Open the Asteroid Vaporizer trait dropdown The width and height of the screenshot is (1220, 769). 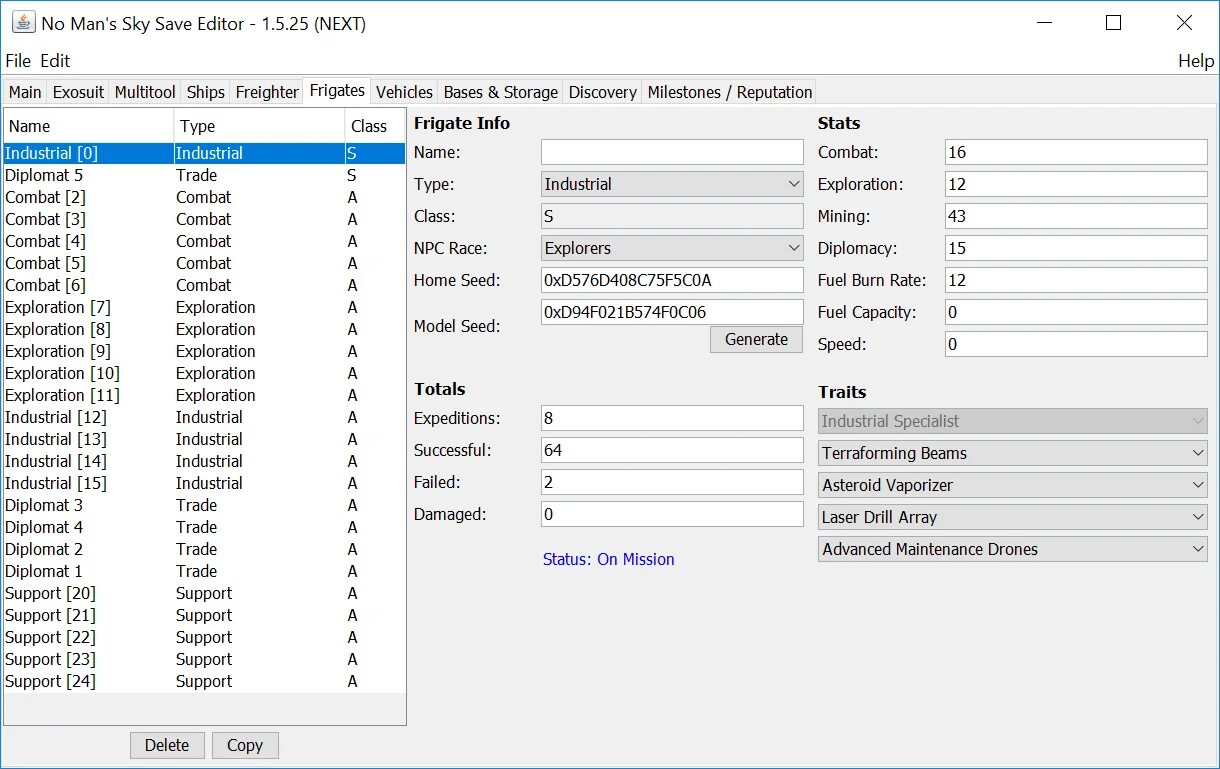click(x=1013, y=485)
